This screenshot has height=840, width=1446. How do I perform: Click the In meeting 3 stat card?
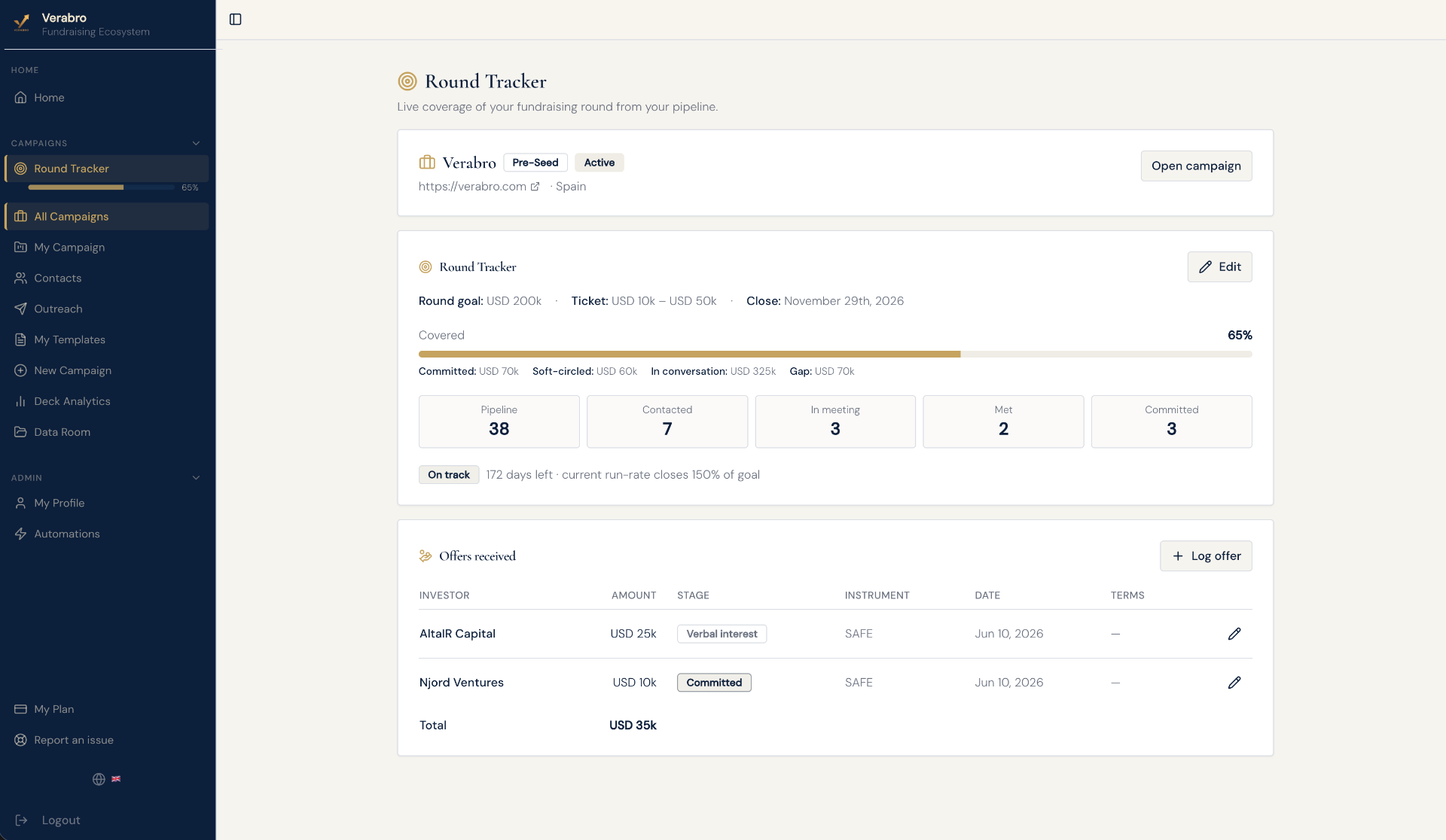click(x=835, y=422)
